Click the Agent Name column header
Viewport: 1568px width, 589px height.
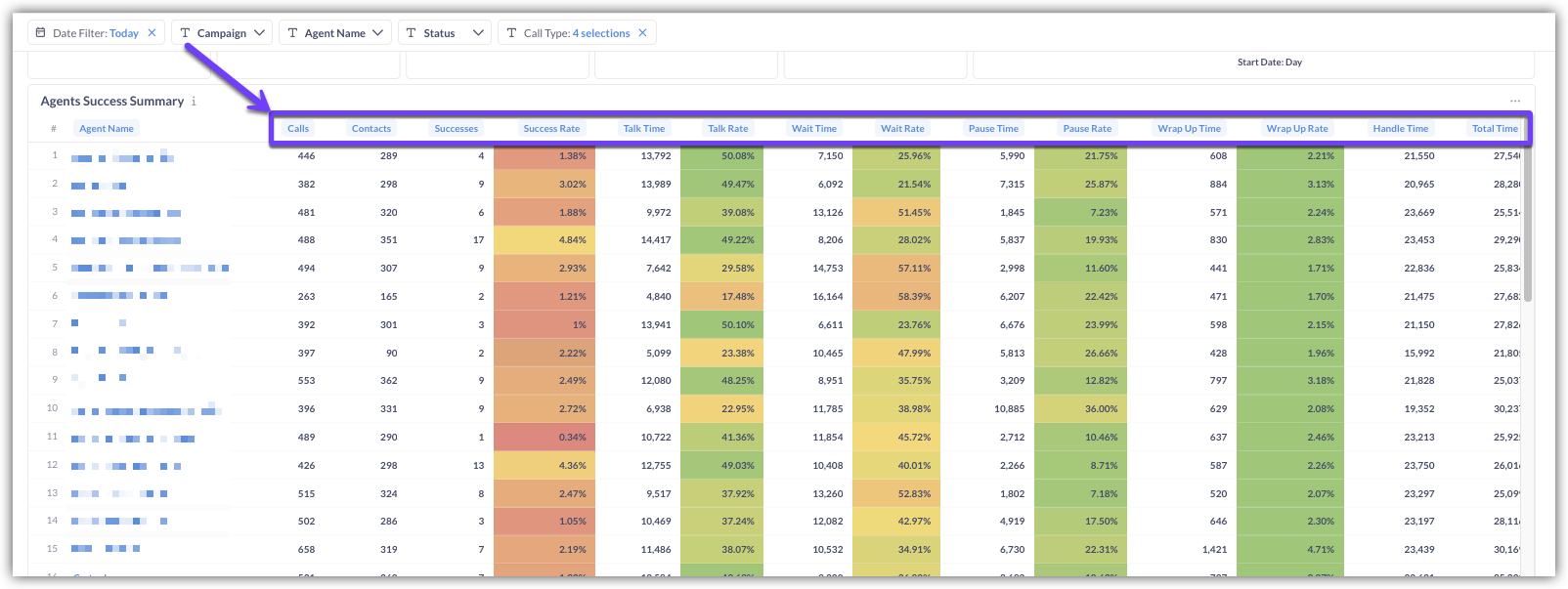click(107, 129)
